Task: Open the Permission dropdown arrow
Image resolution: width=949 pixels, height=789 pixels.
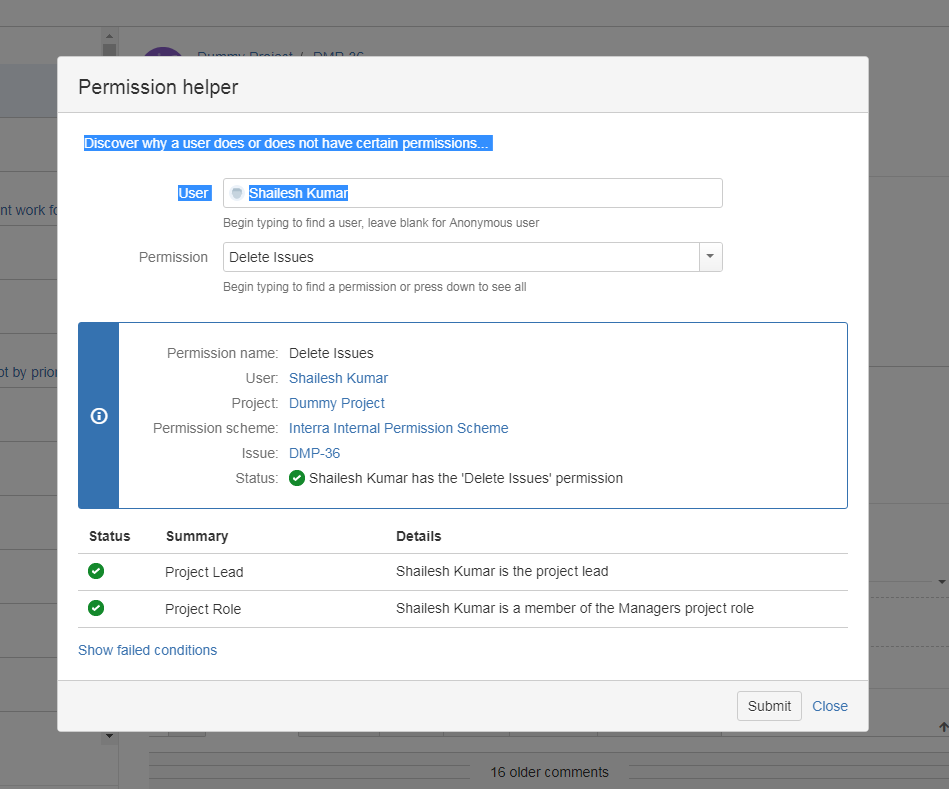Action: click(711, 257)
